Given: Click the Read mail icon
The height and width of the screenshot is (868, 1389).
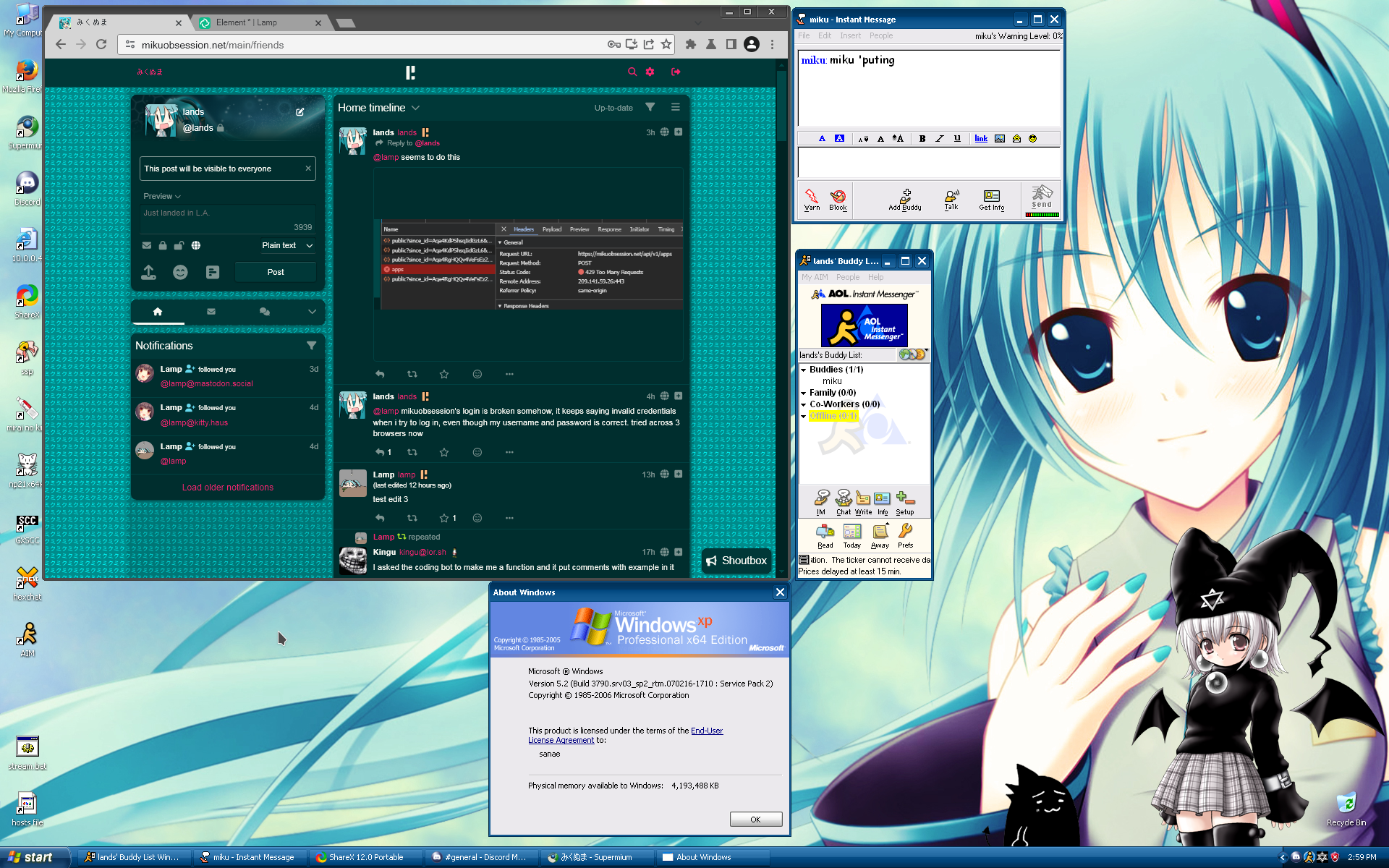Looking at the screenshot, I should (x=825, y=535).
